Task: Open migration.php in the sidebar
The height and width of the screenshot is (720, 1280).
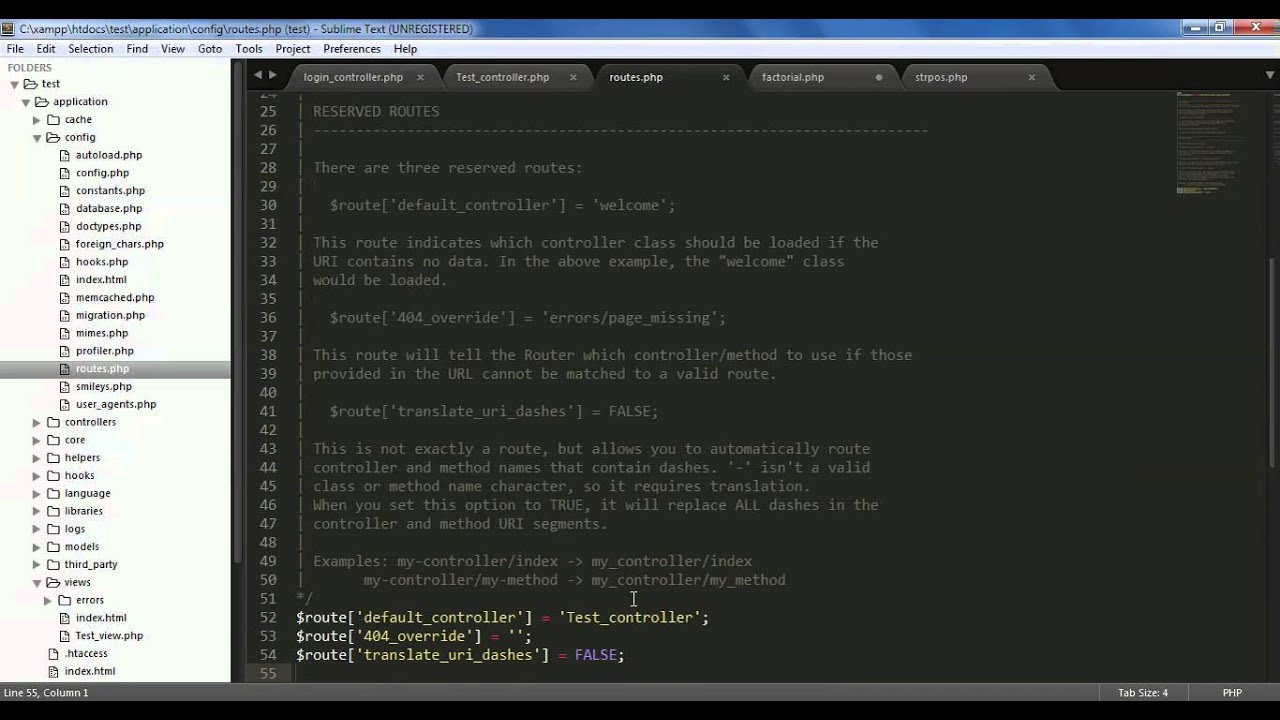Action: [x=110, y=315]
